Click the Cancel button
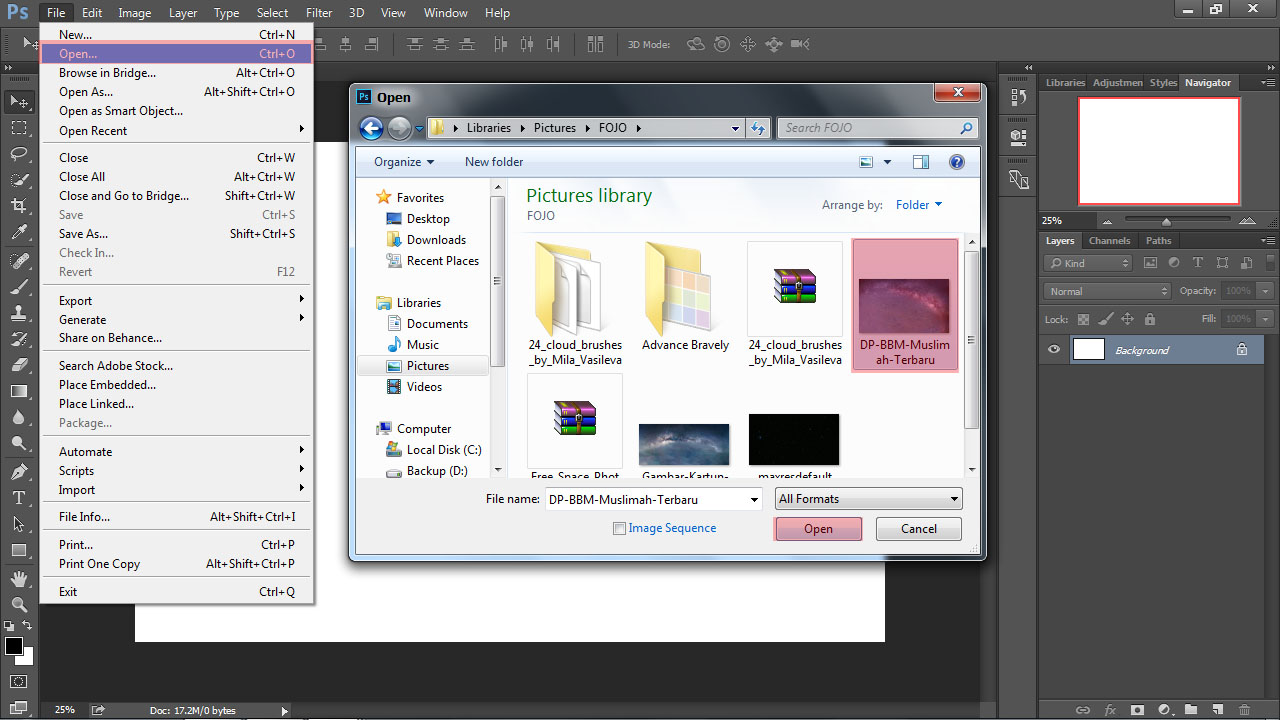Image resolution: width=1280 pixels, height=720 pixels. 919,529
